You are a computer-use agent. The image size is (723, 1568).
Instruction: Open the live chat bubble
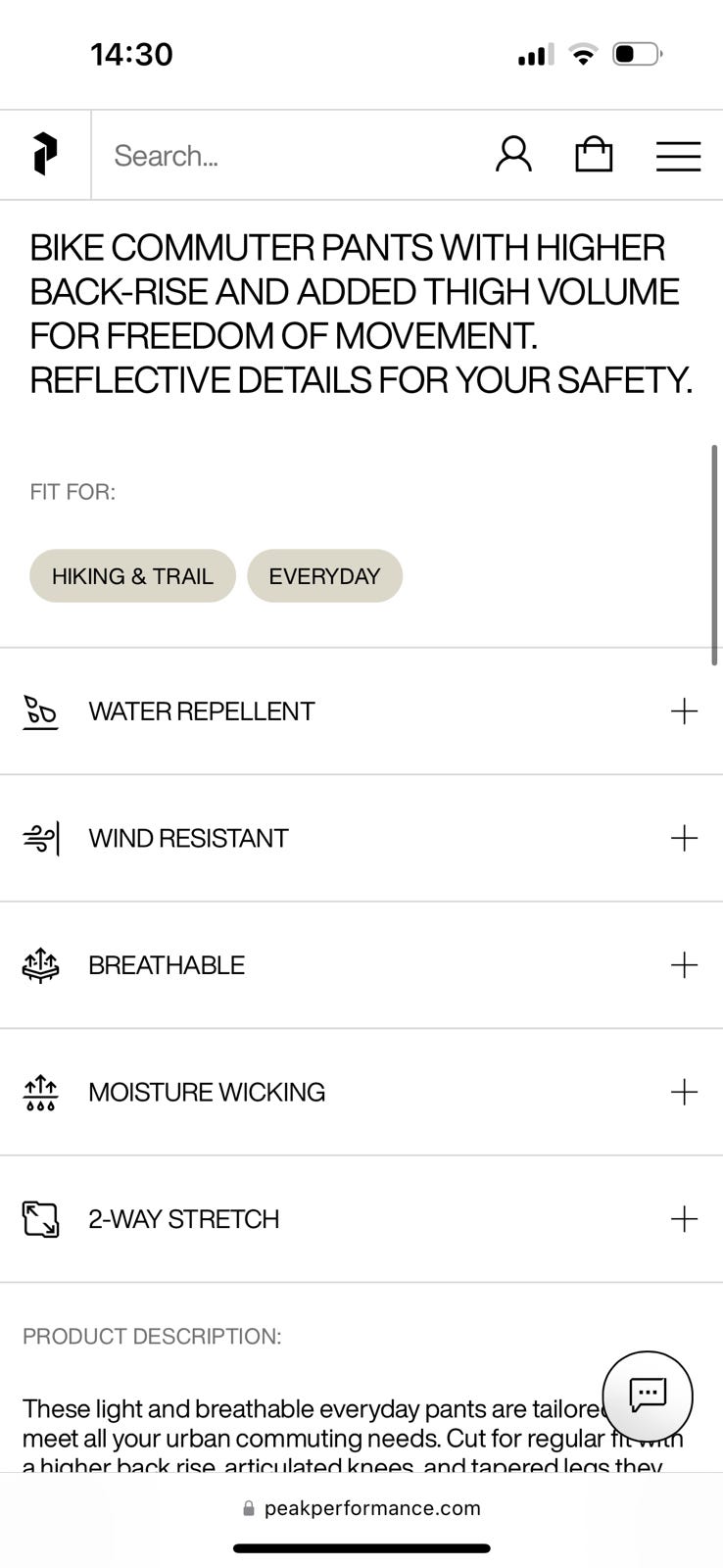coord(648,1396)
